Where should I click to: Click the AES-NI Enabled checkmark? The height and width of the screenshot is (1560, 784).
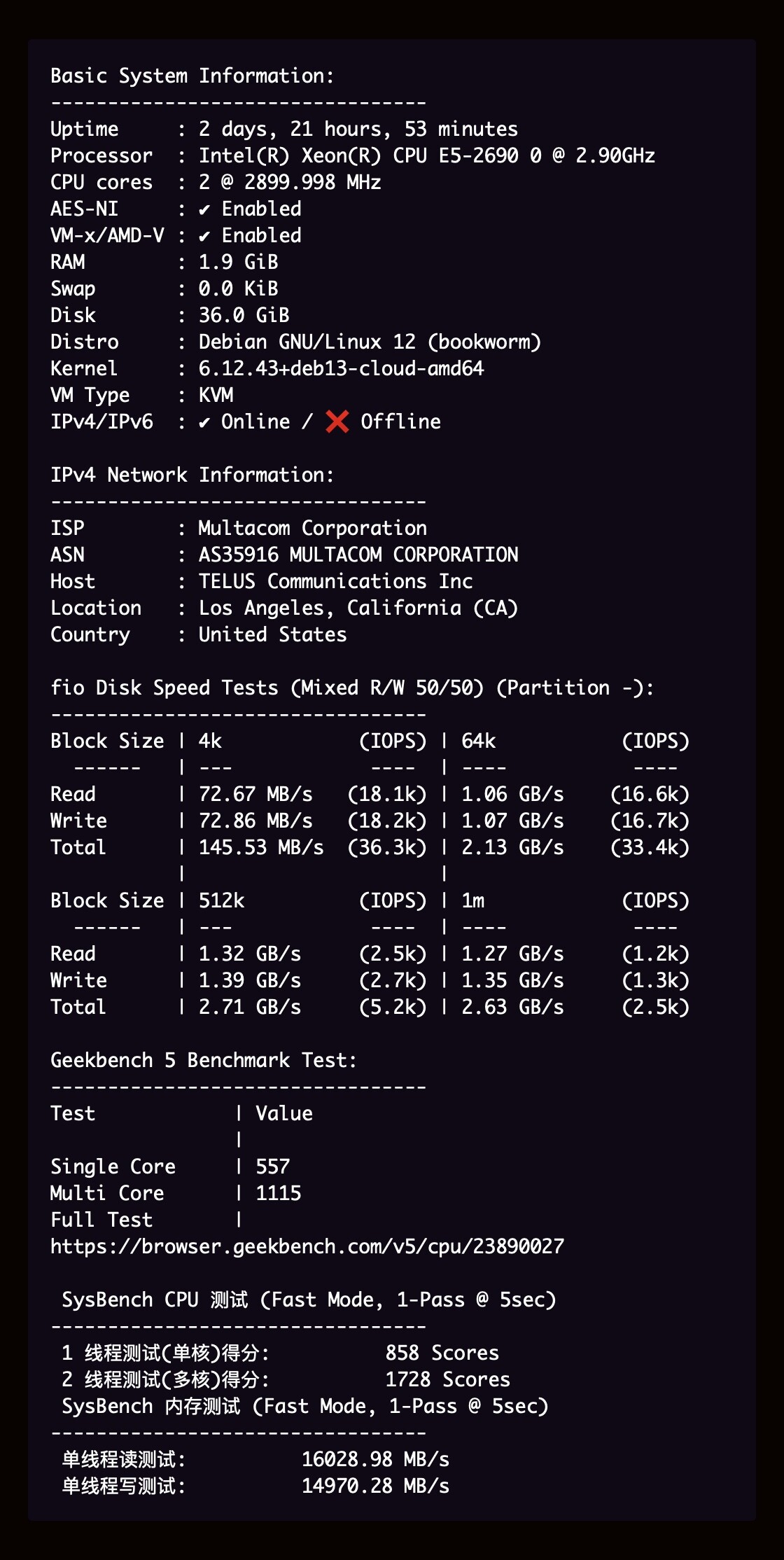[x=204, y=209]
